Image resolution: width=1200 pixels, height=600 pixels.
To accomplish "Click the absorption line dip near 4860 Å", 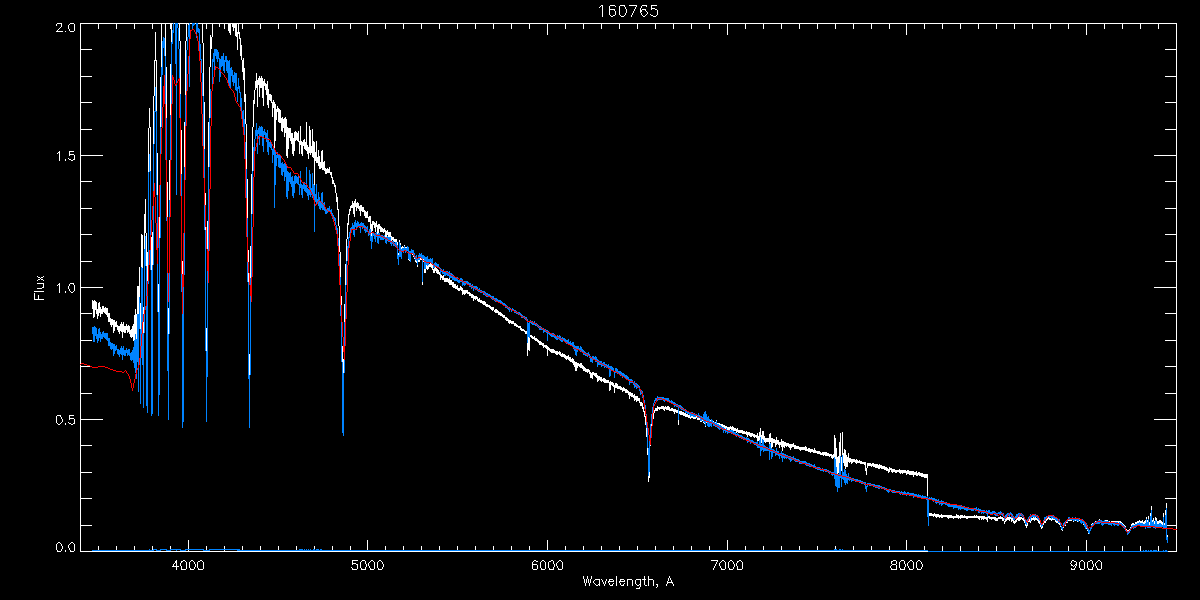I will [x=344, y=330].
